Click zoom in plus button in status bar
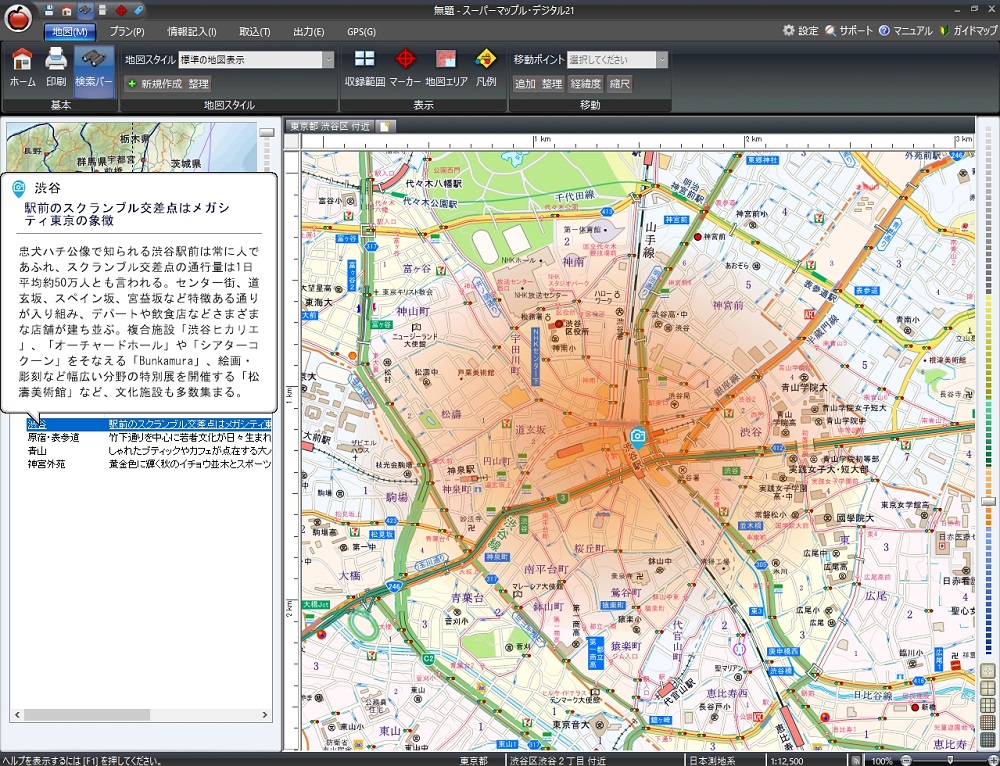 pos(994,760)
